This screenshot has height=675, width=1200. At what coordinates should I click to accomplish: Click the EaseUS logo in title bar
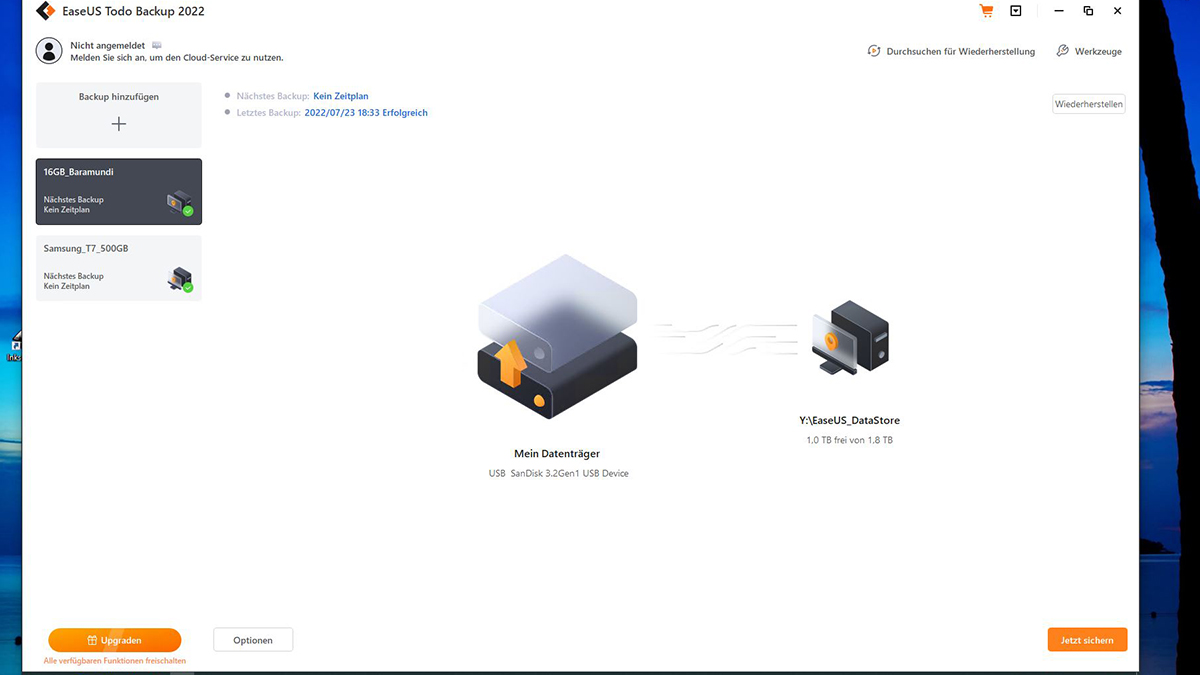44,12
